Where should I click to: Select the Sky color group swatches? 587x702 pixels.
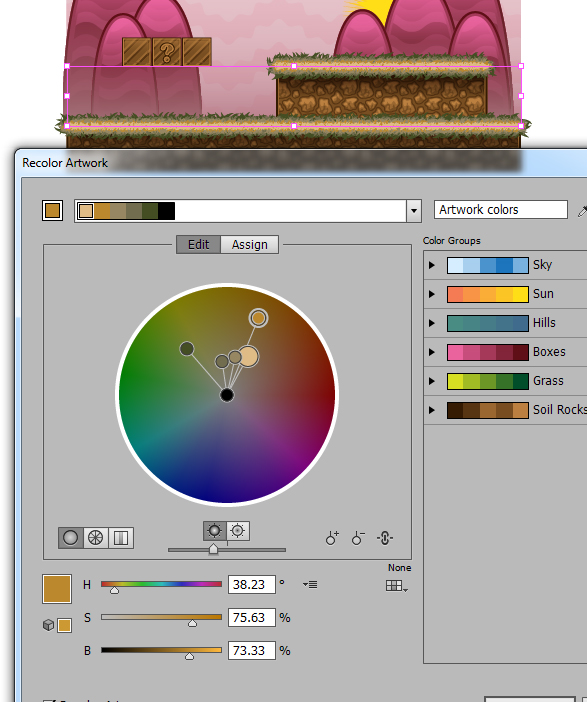pyautogui.click(x=488, y=265)
